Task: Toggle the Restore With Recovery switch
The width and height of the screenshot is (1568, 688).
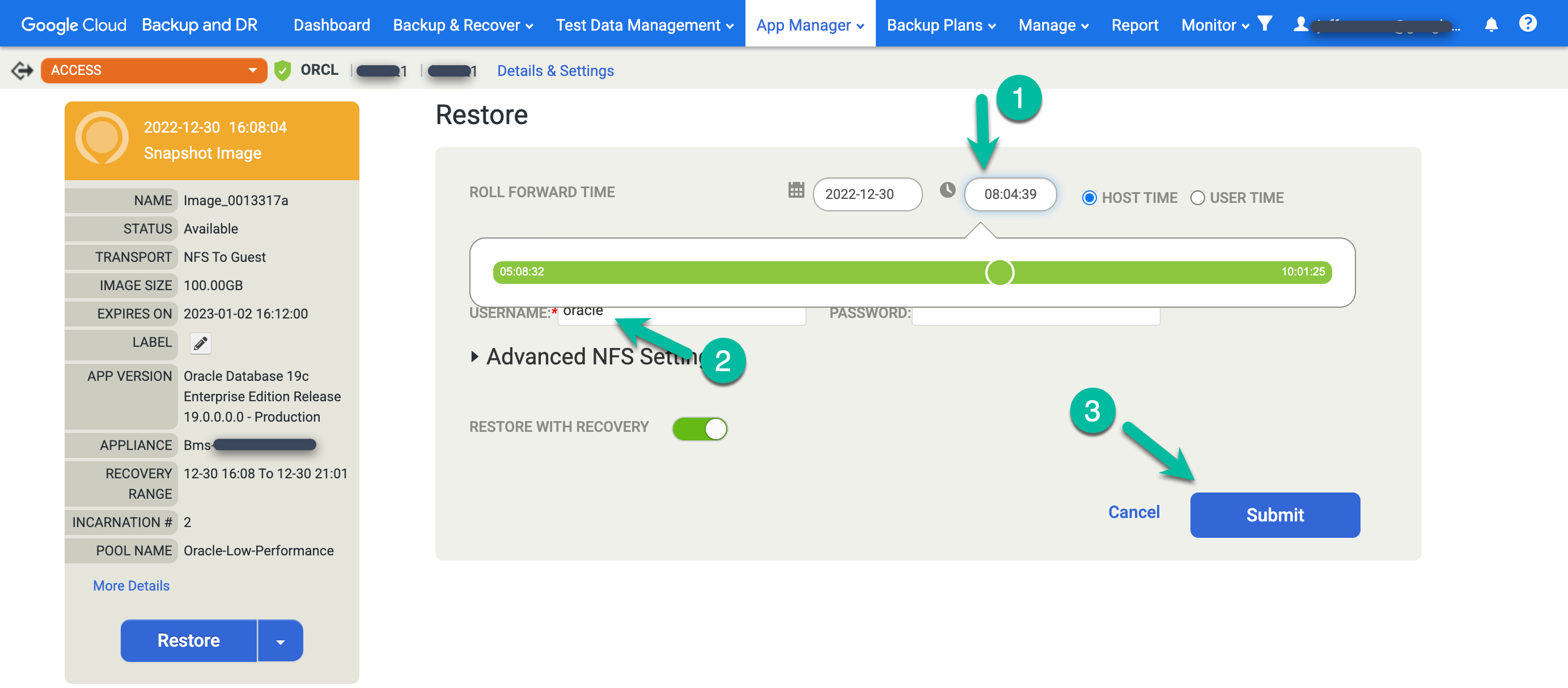Action: click(701, 429)
